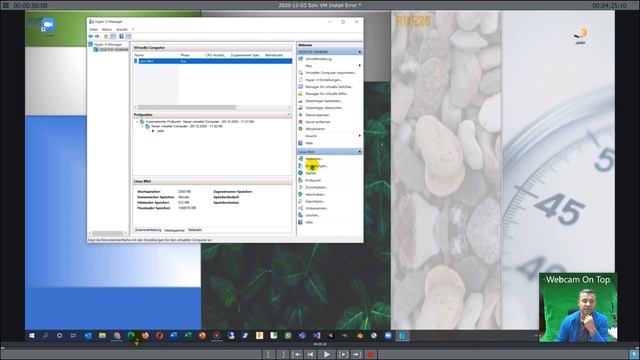Click the Name column header
The image size is (640, 360).
pyautogui.click(x=139, y=55)
